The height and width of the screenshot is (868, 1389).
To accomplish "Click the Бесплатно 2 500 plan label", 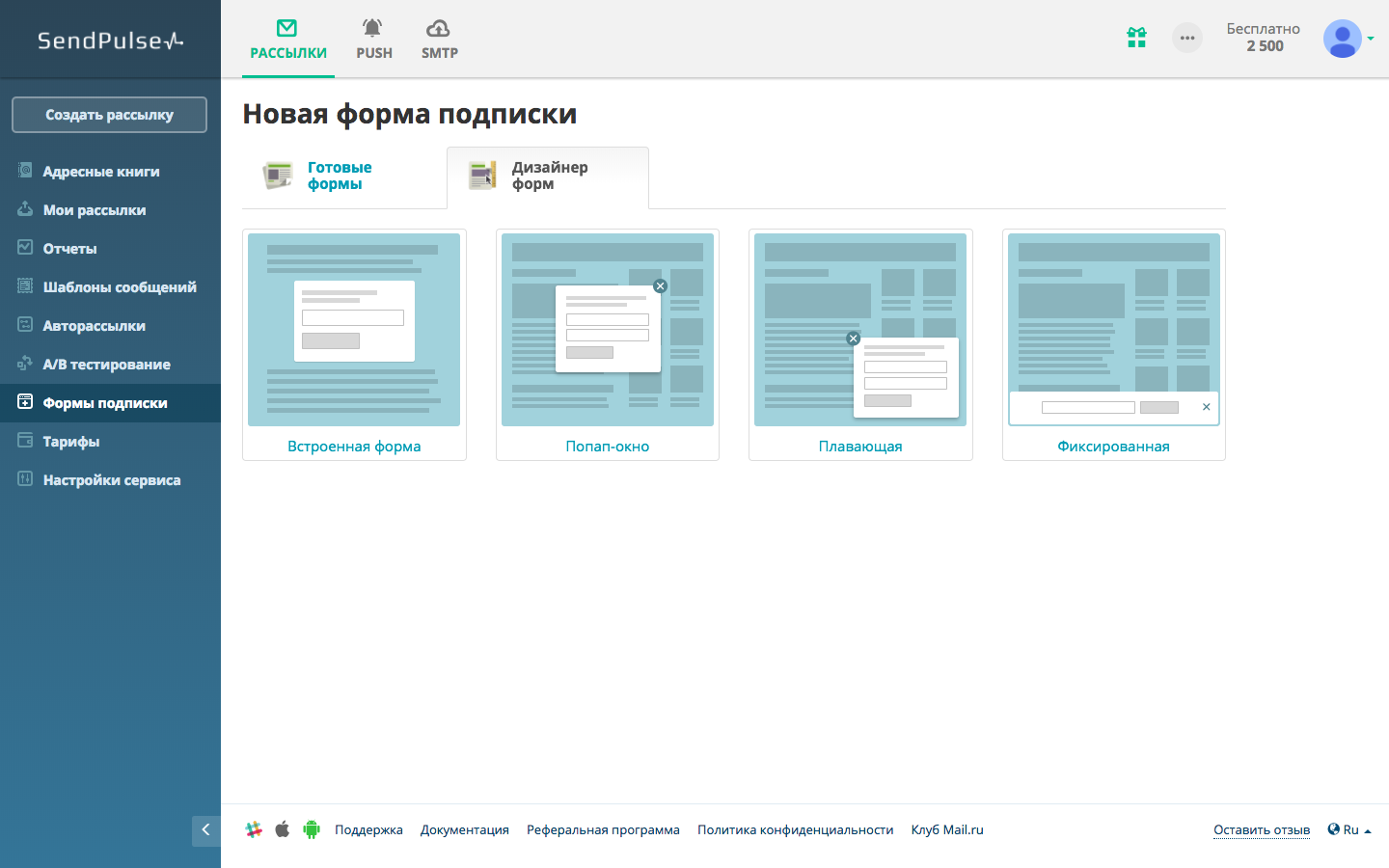I will pos(1264,38).
